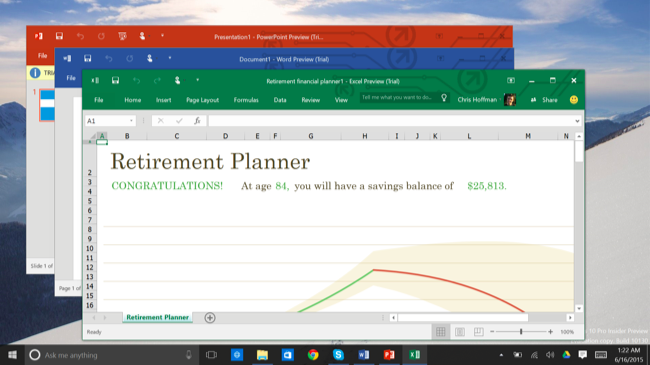Select column L header
This screenshot has height=365, width=650.
click(469, 136)
